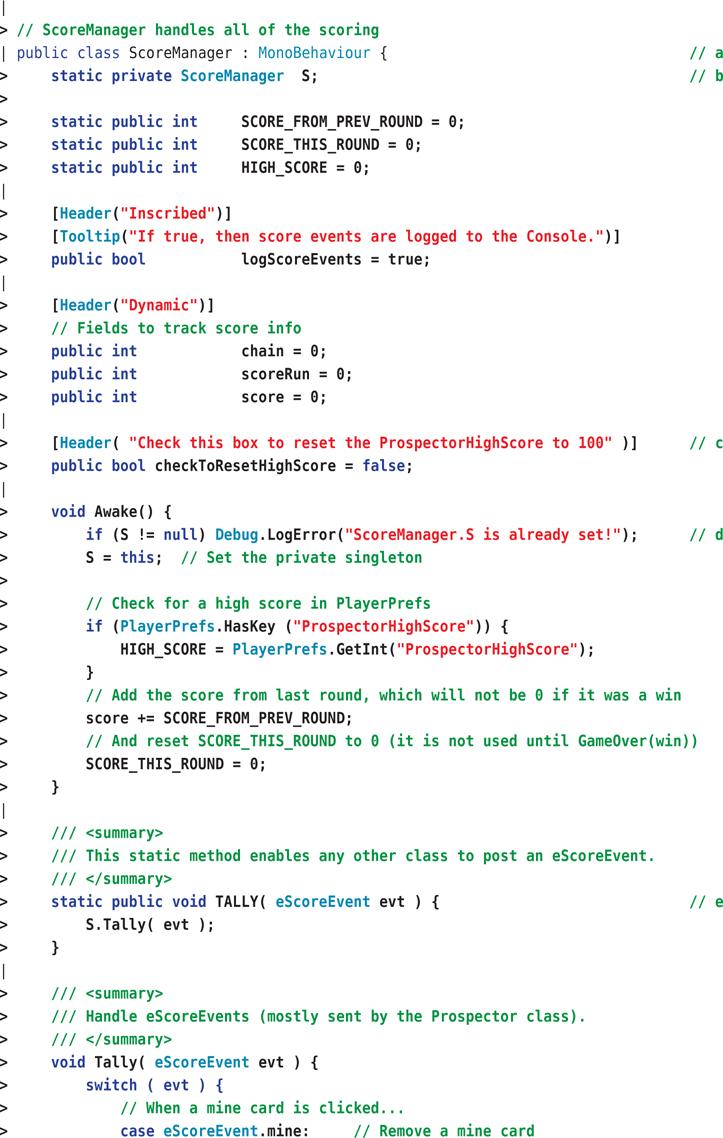Click the "PlayerPrefs.HasKey" condition line
Viewport: 723px width, 1138px height.
pyautogui.click(x=298, y=626)
